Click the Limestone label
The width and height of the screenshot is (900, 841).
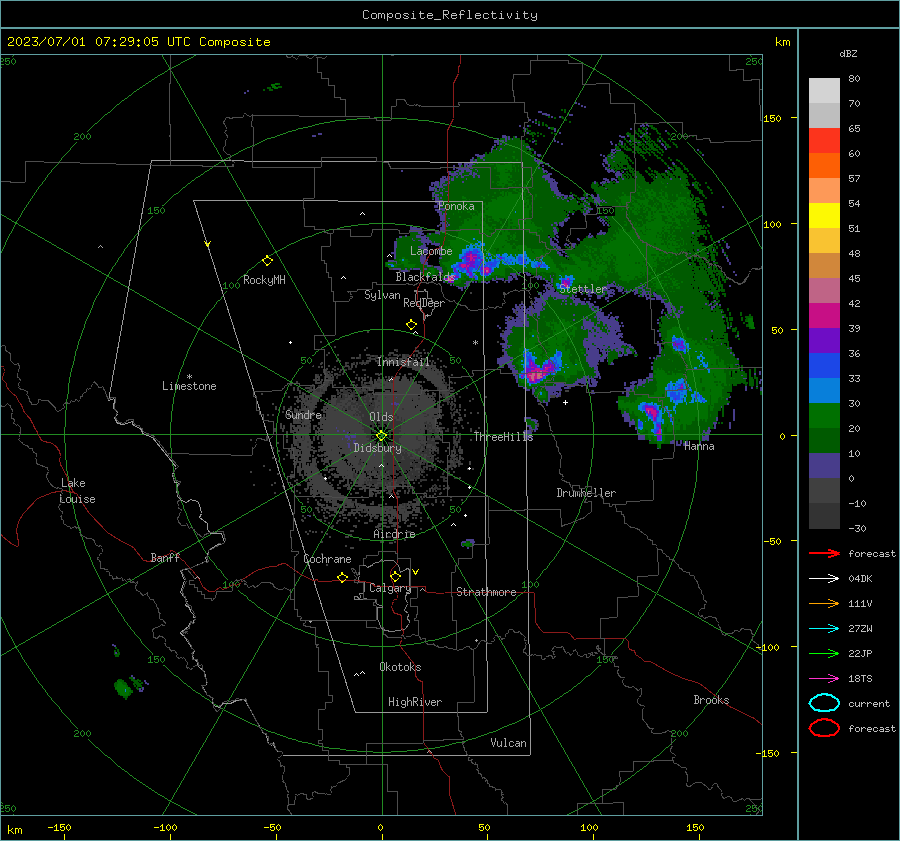189,386
